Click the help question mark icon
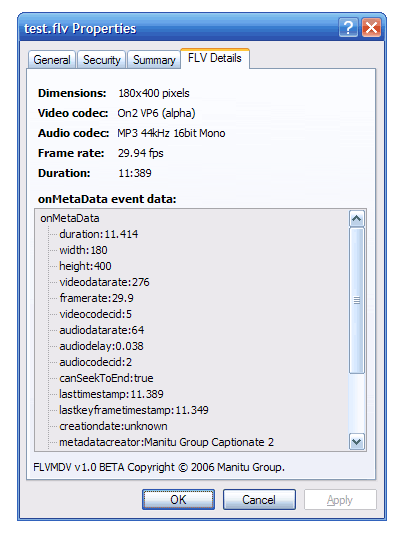 [x=348, y=28]
